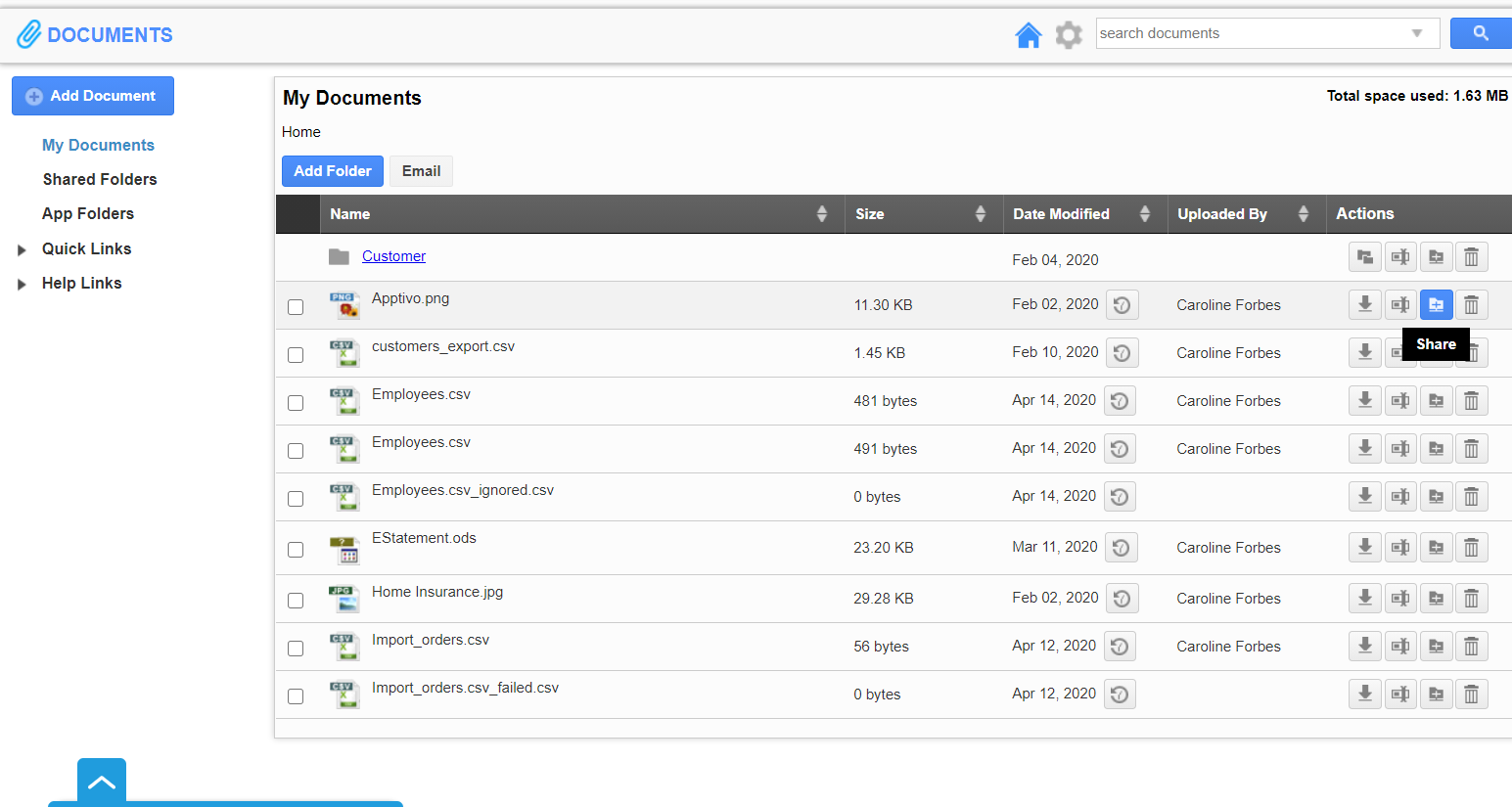Open the Rename action for Employees.csv
Screen dimensions: 1512x807
pyautogui.click(x=1399, y=400)
